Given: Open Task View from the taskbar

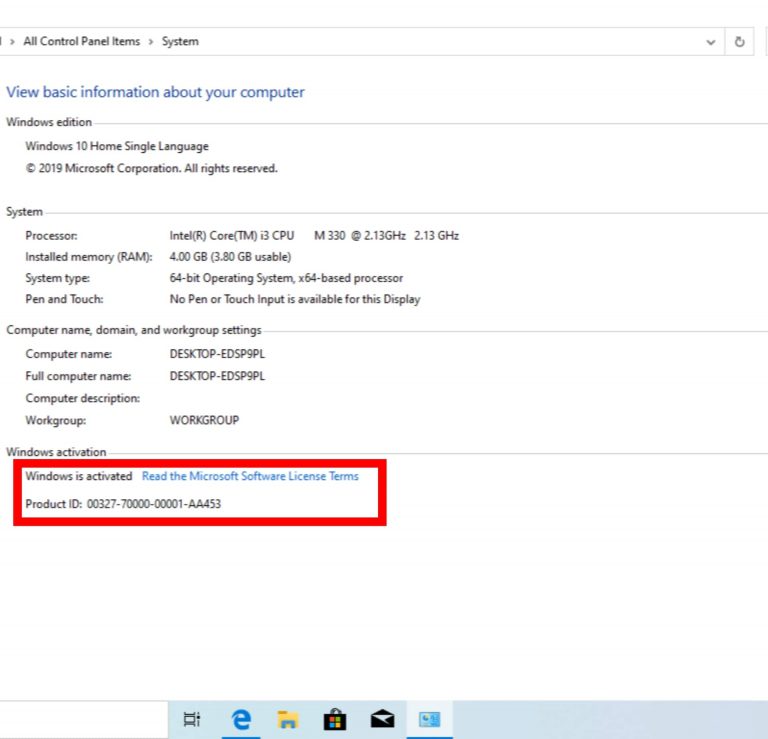Looking at the screenshot, I should tap(192, 719).
